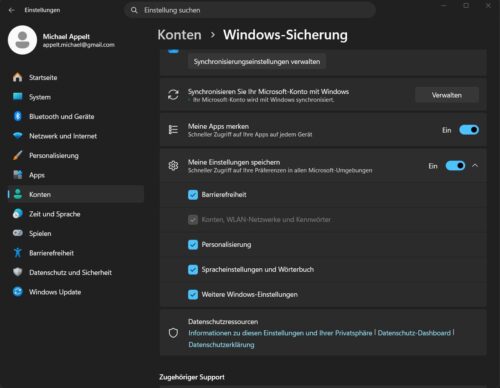Click the Michael Appelt profile avatar
Image resolution: width=500 pixels, height=388 pixels.
coord(22,40)
